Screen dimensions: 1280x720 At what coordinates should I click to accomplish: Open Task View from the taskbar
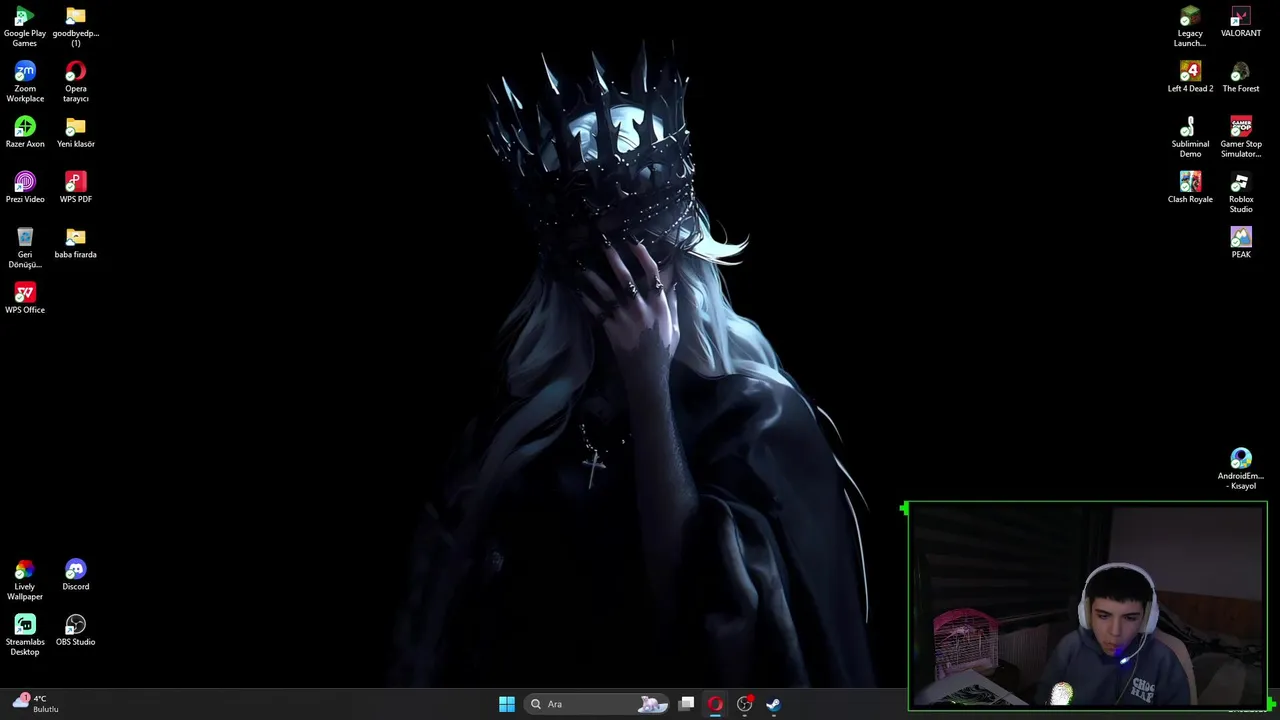click(687, 704)
